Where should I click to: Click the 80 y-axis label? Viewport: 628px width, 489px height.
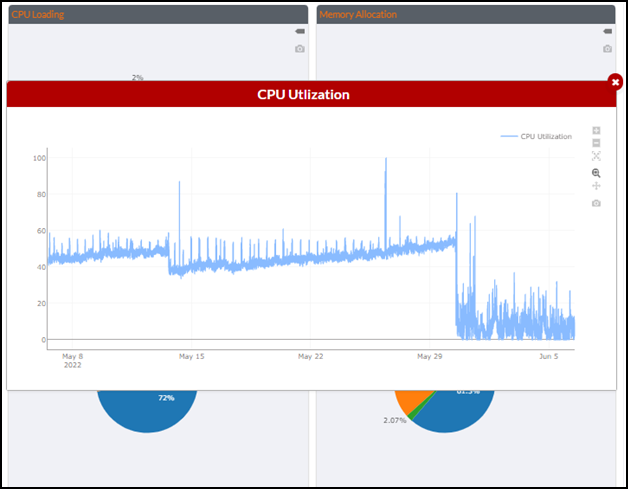41,195
